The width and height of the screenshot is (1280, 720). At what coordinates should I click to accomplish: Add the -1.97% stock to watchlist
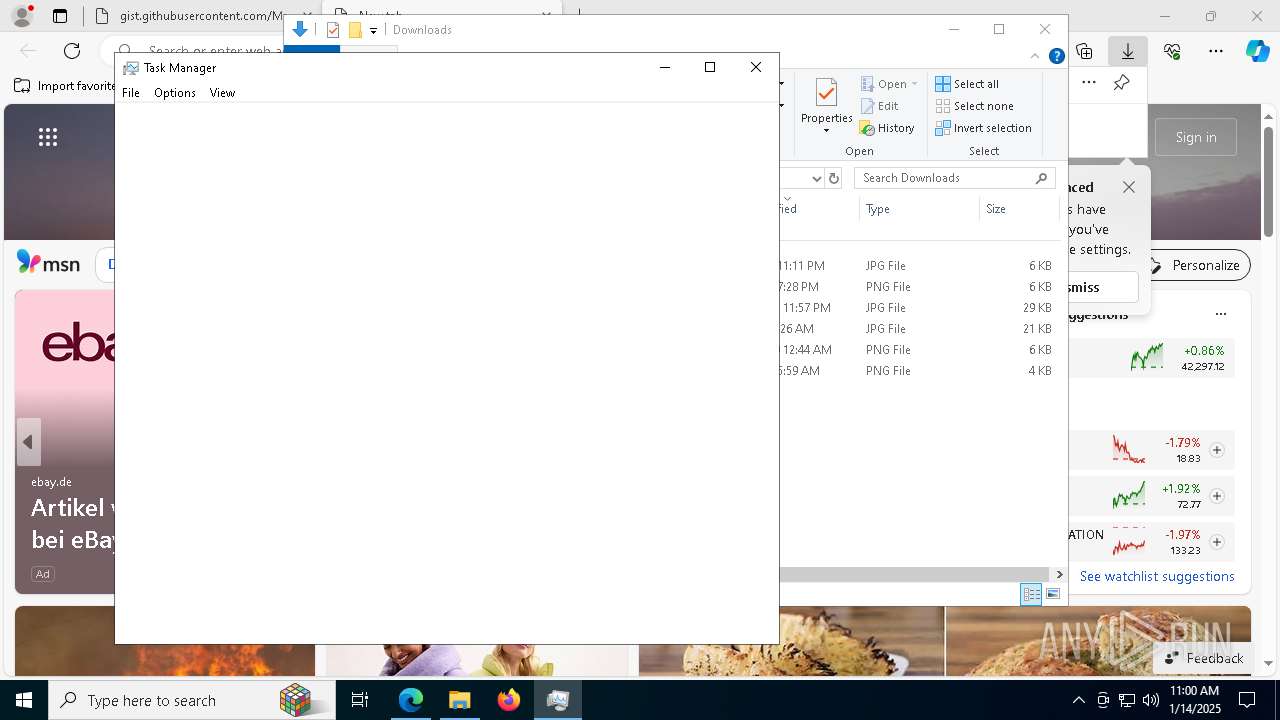[x=1217, y=542]
